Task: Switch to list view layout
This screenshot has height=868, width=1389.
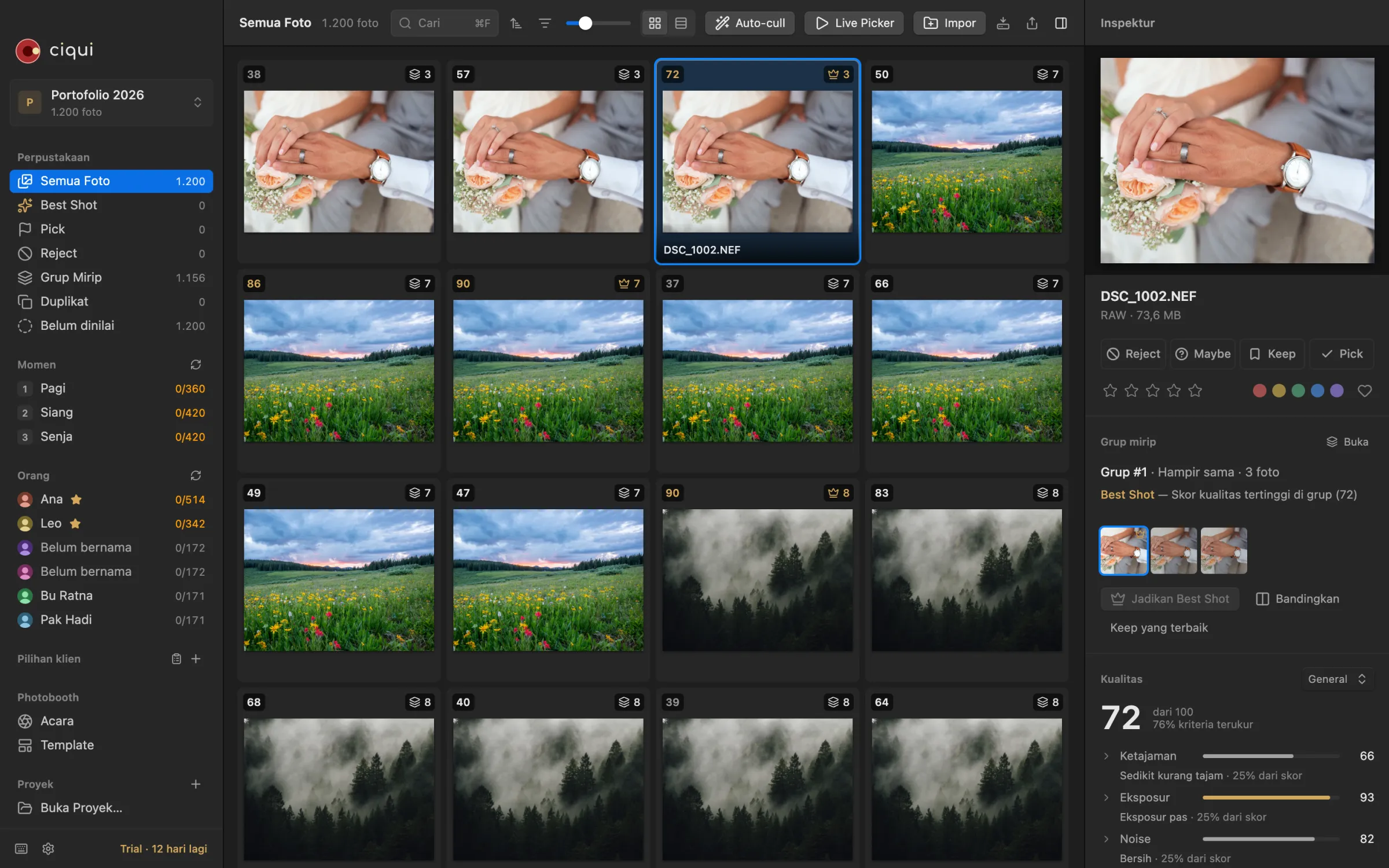Action: (681, 23)
